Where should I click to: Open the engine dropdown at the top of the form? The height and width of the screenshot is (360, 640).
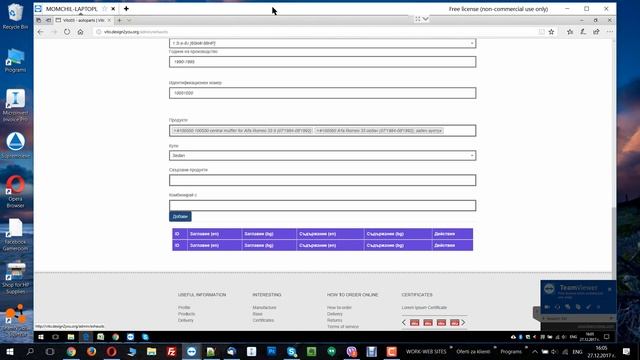pyautogui.click(x=322, y=43)
